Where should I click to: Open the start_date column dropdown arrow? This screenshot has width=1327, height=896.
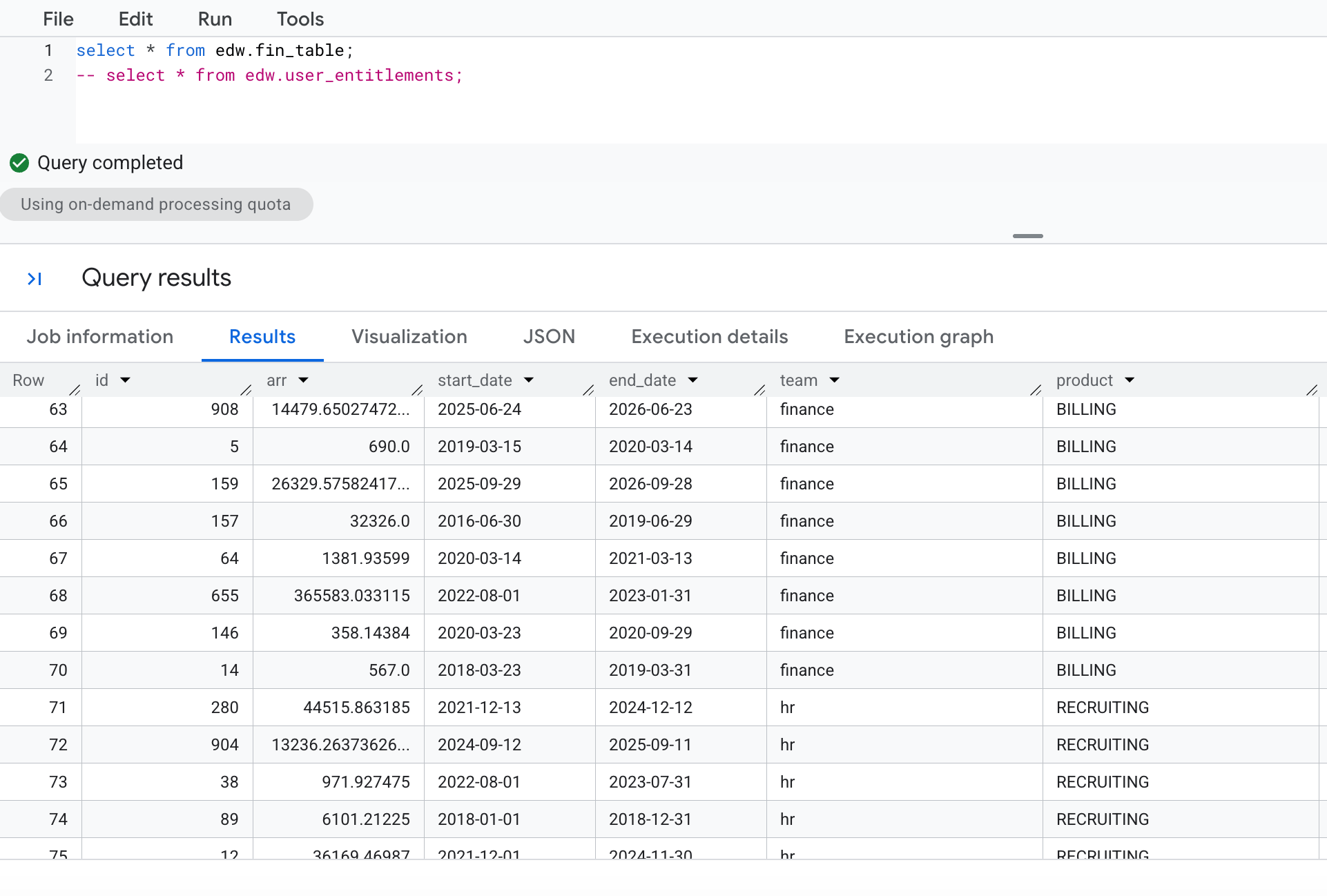529,380
